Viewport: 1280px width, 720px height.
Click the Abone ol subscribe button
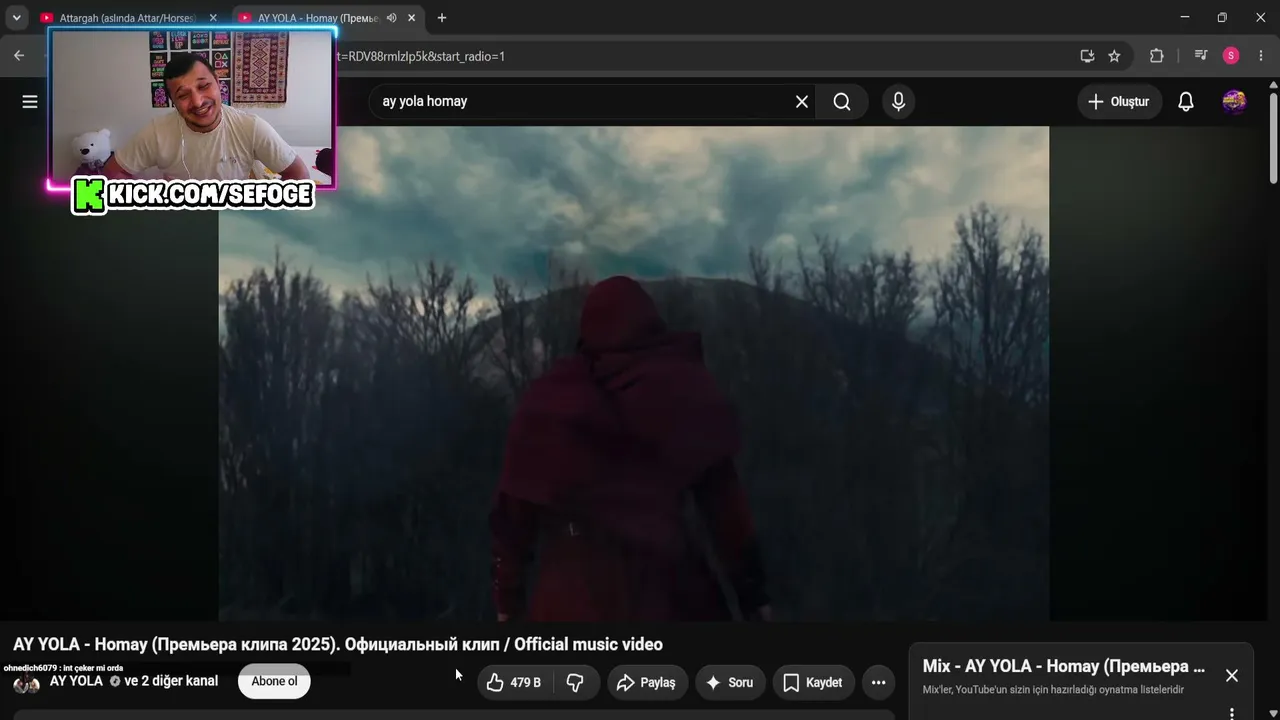(x=274, y=682)
